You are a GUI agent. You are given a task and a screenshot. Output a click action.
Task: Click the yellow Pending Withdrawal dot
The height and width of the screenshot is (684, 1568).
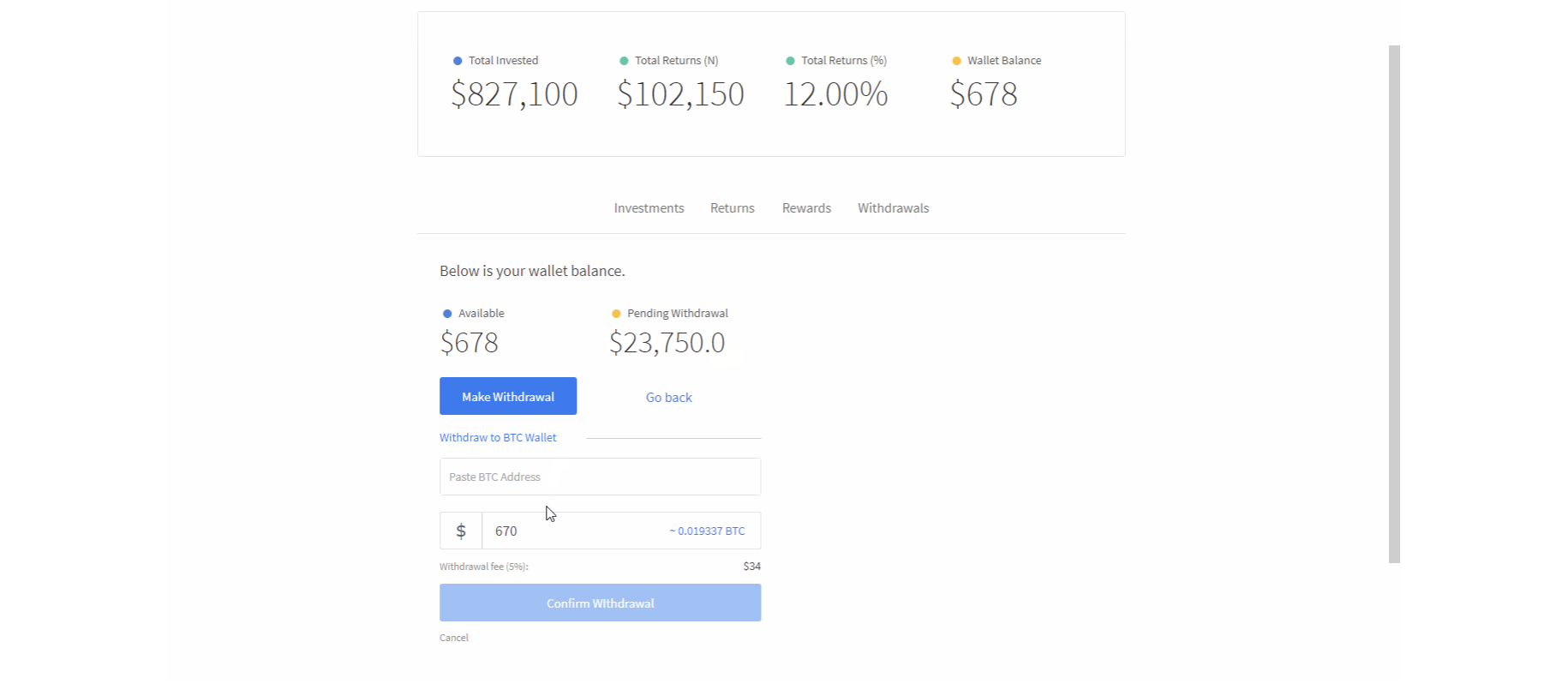[616, 314]
